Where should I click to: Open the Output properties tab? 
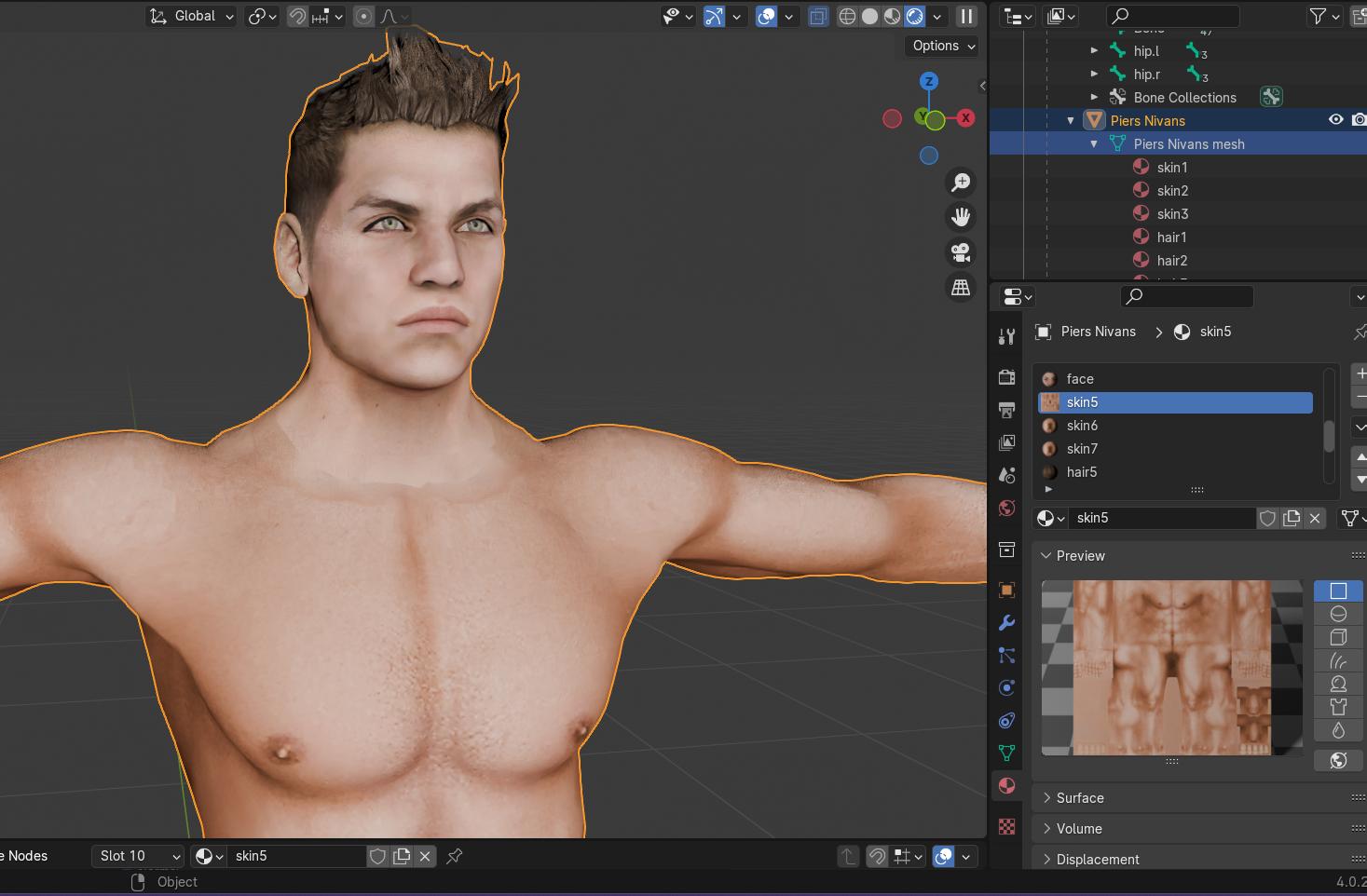pyautogui.click(x=1006, y=410)
